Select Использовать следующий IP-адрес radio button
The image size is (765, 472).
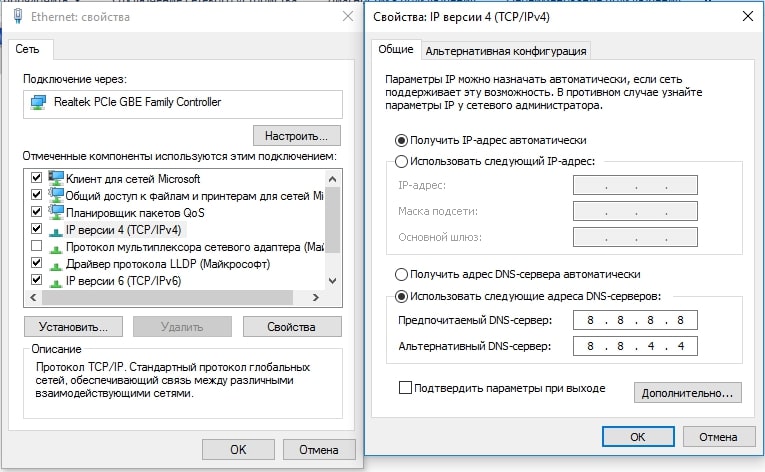coord(401,162)
